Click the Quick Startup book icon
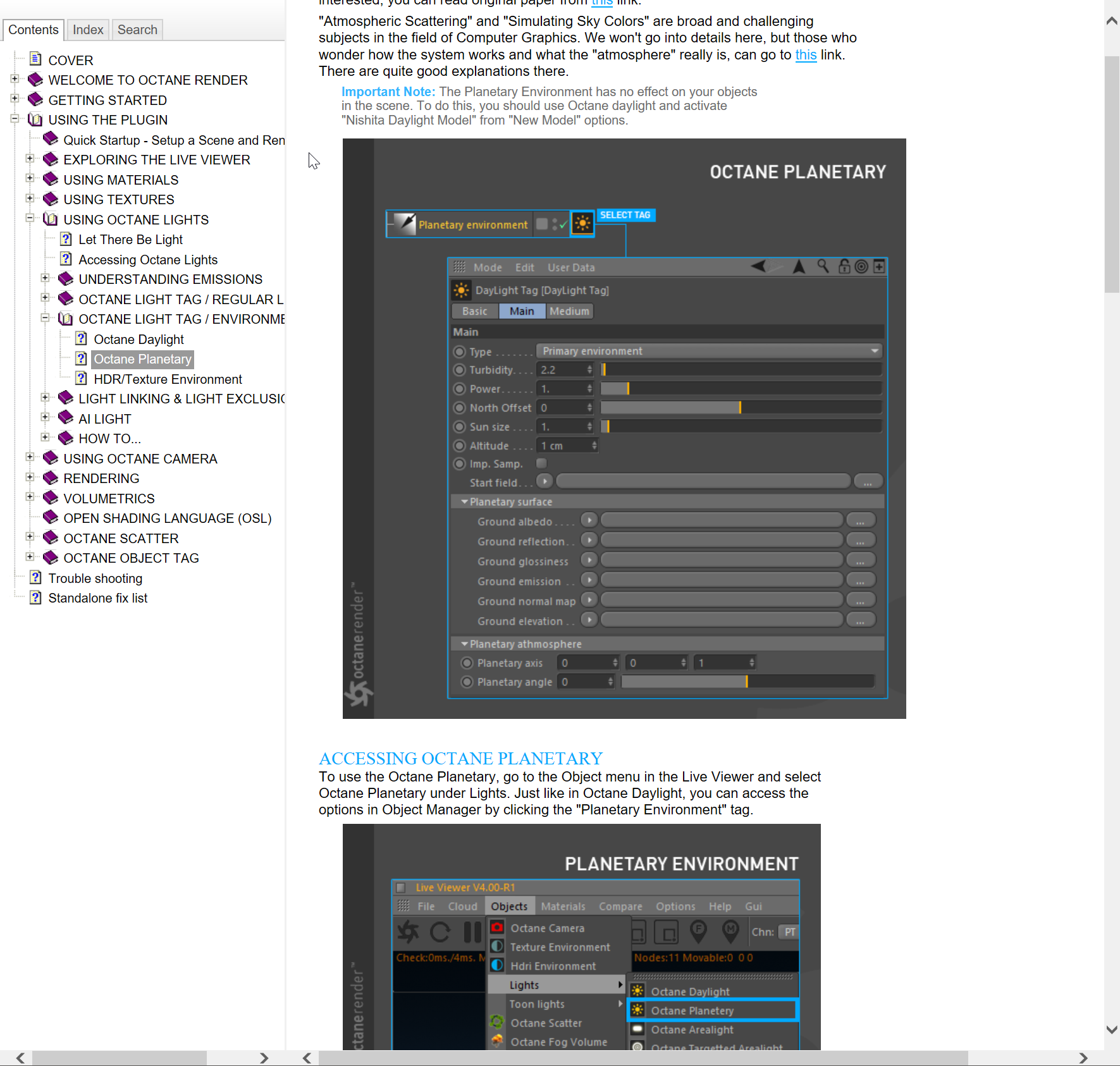The width and height of the screenshot is (1120, 1066). coord(51,139)
